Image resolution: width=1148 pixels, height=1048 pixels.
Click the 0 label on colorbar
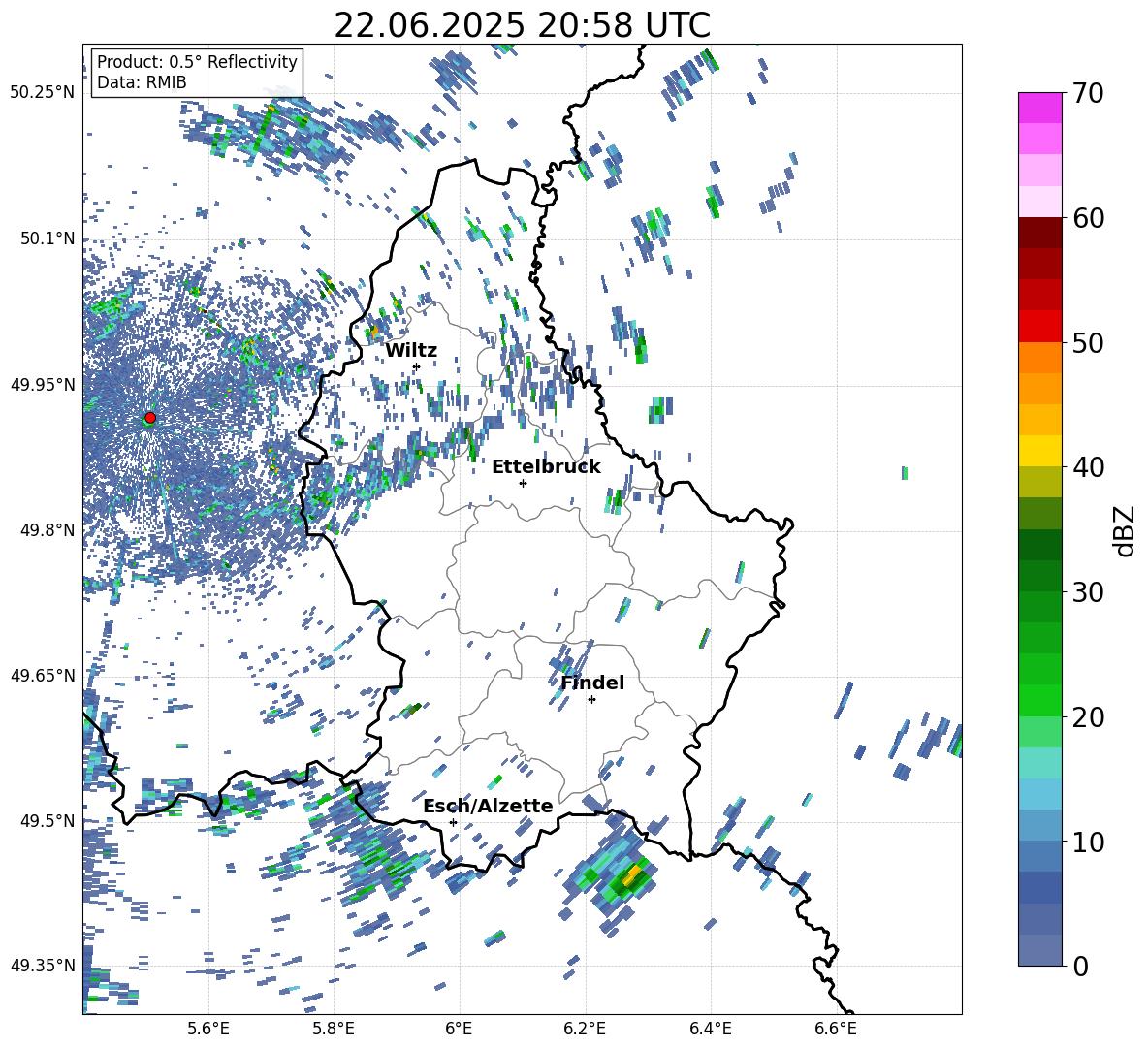click(1079, 966)
